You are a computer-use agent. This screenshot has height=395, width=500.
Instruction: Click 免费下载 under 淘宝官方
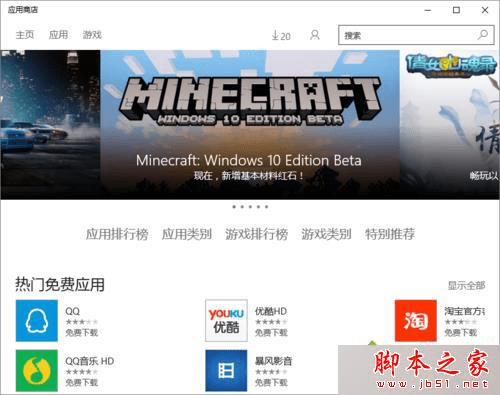coord(461,332)
